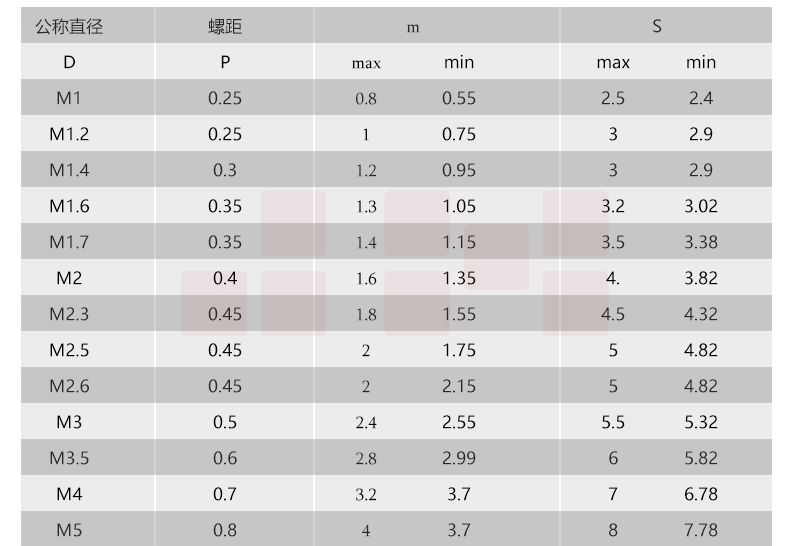Click the M2.3 diameter cell
The image size is (790, 546).
(x=69, y=314)
